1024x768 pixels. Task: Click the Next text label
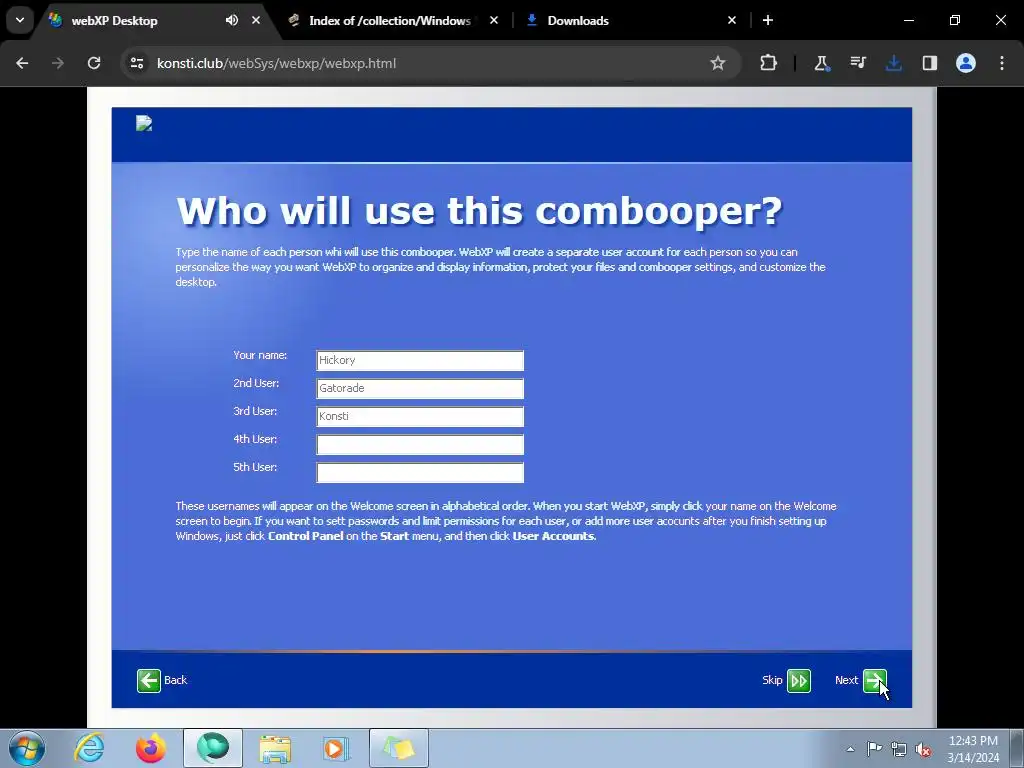846,680
